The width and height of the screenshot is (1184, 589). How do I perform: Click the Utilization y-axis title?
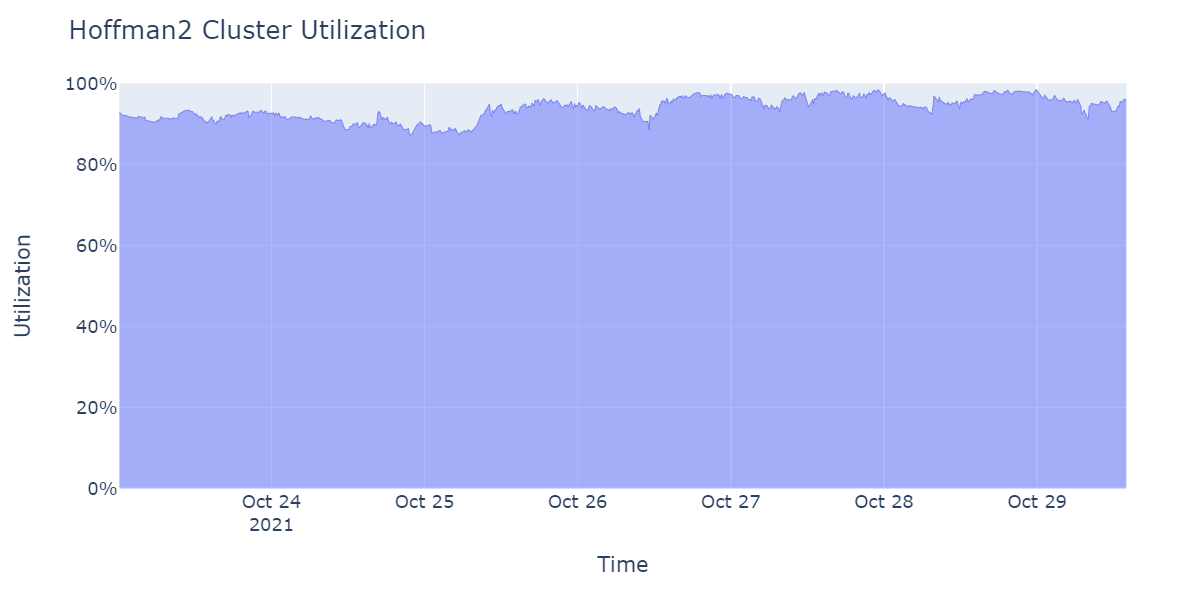click(23, 285)
